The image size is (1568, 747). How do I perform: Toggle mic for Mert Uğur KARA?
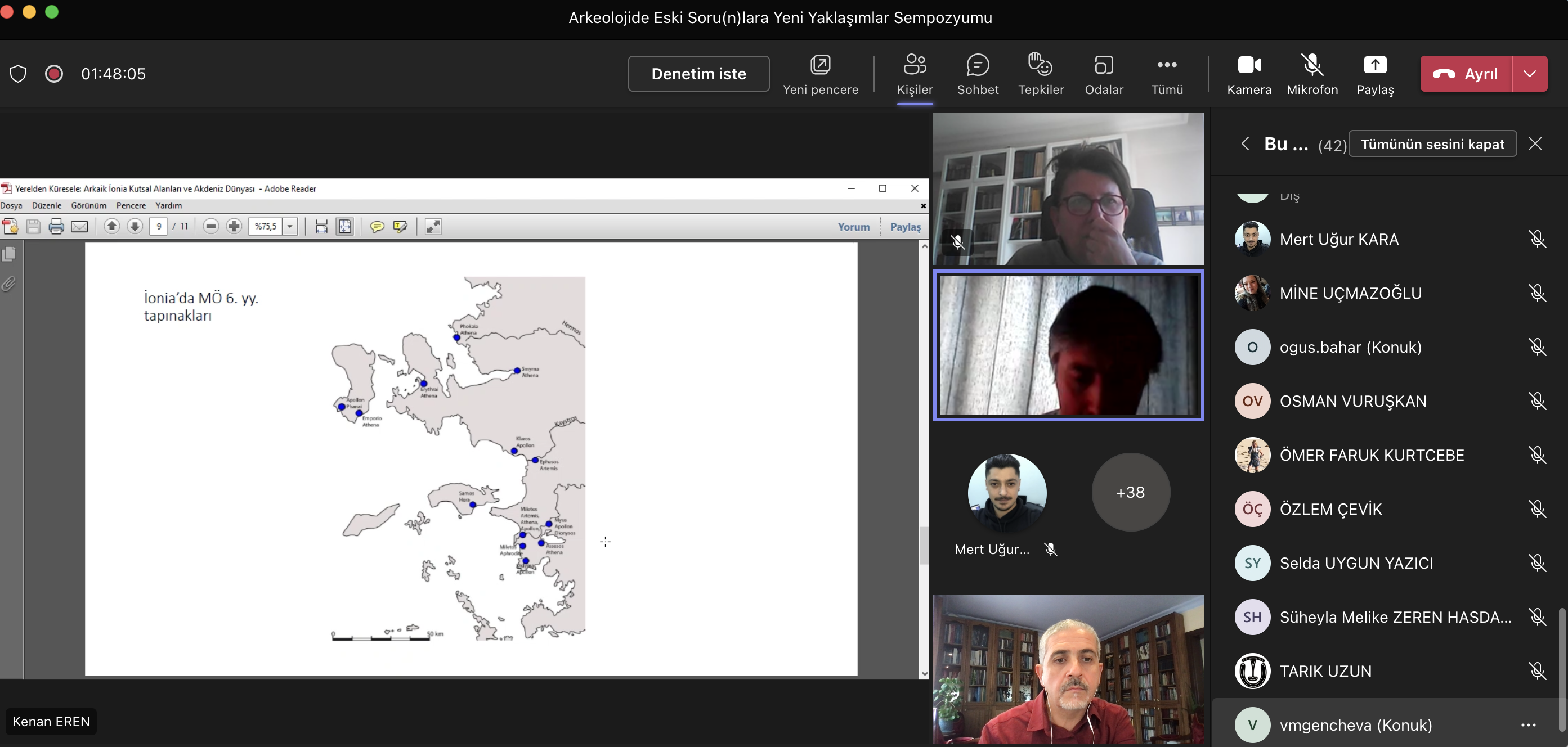point(1537,239)
